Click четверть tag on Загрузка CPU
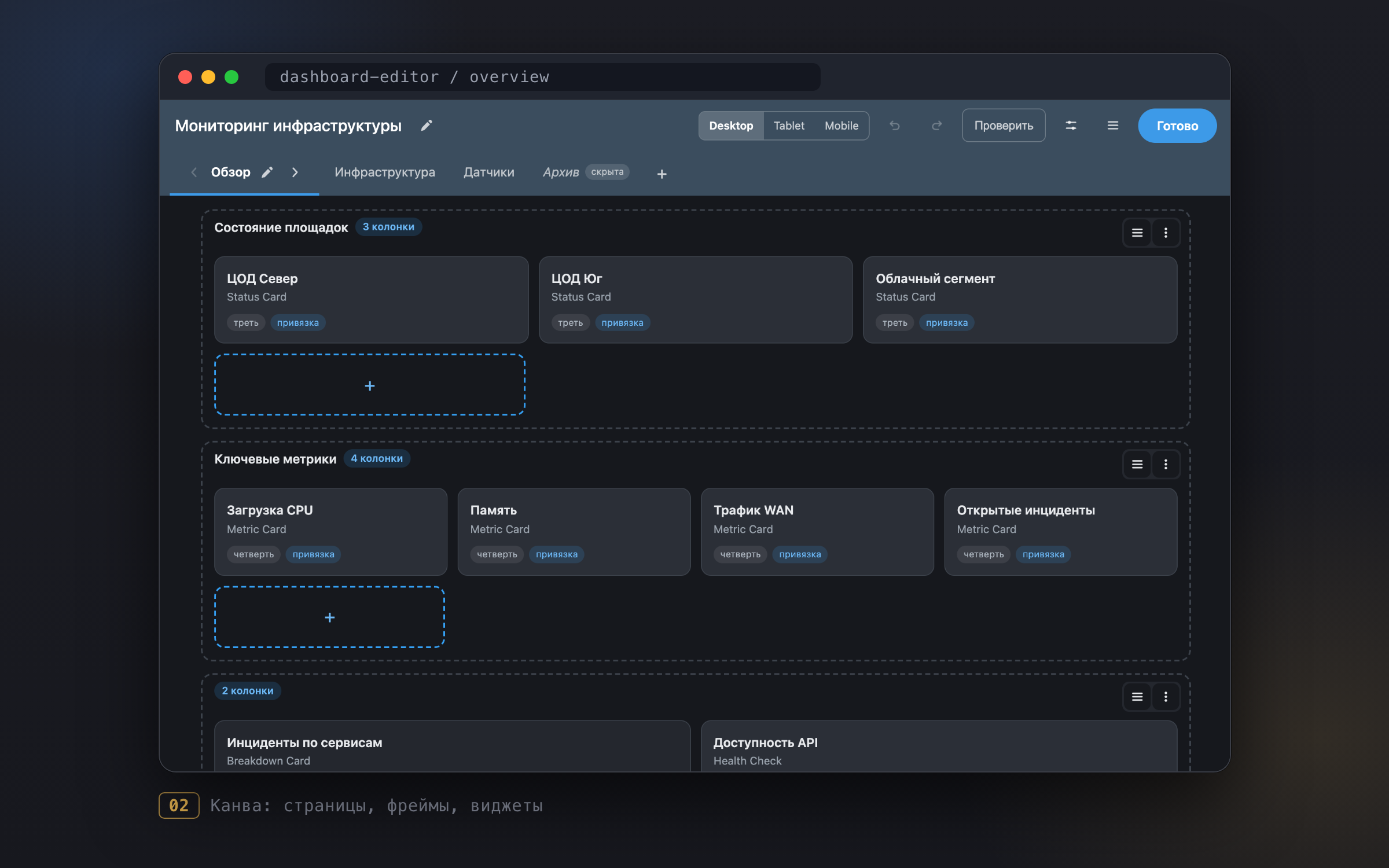This screenshot has width=1389, height=868. tap(253, 554)
